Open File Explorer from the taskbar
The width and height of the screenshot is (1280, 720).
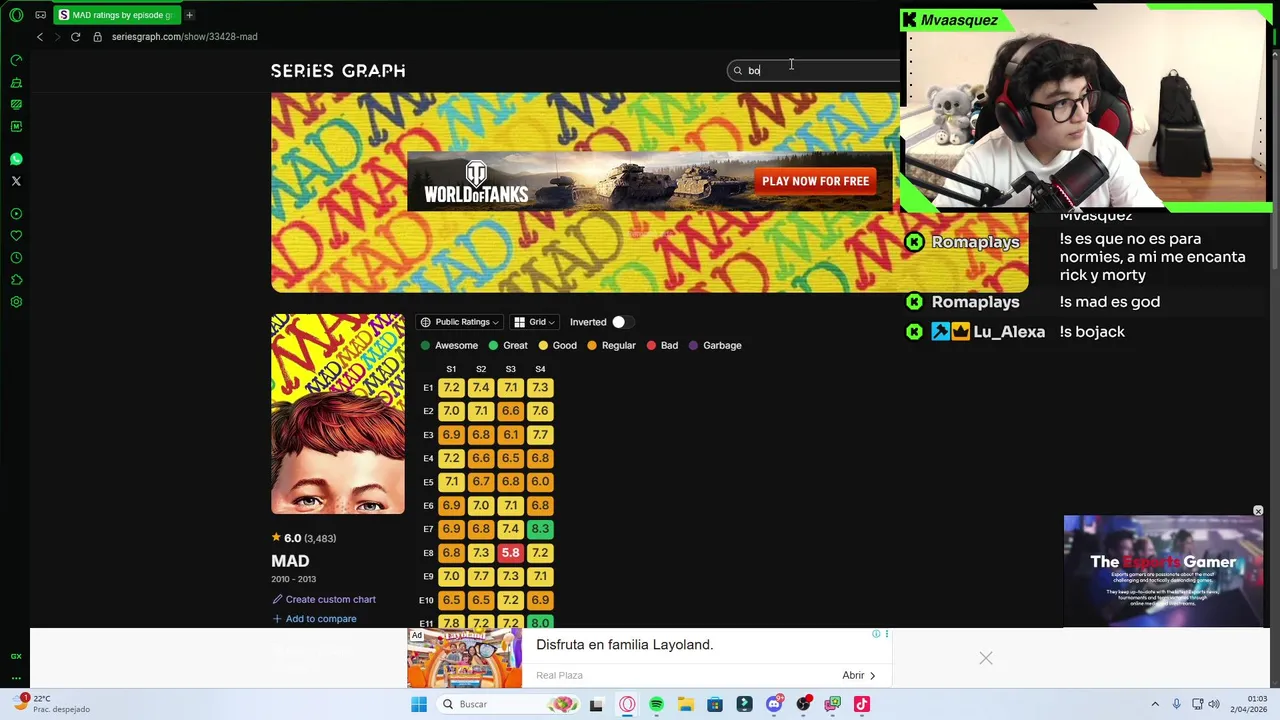[x=686, y=704]
